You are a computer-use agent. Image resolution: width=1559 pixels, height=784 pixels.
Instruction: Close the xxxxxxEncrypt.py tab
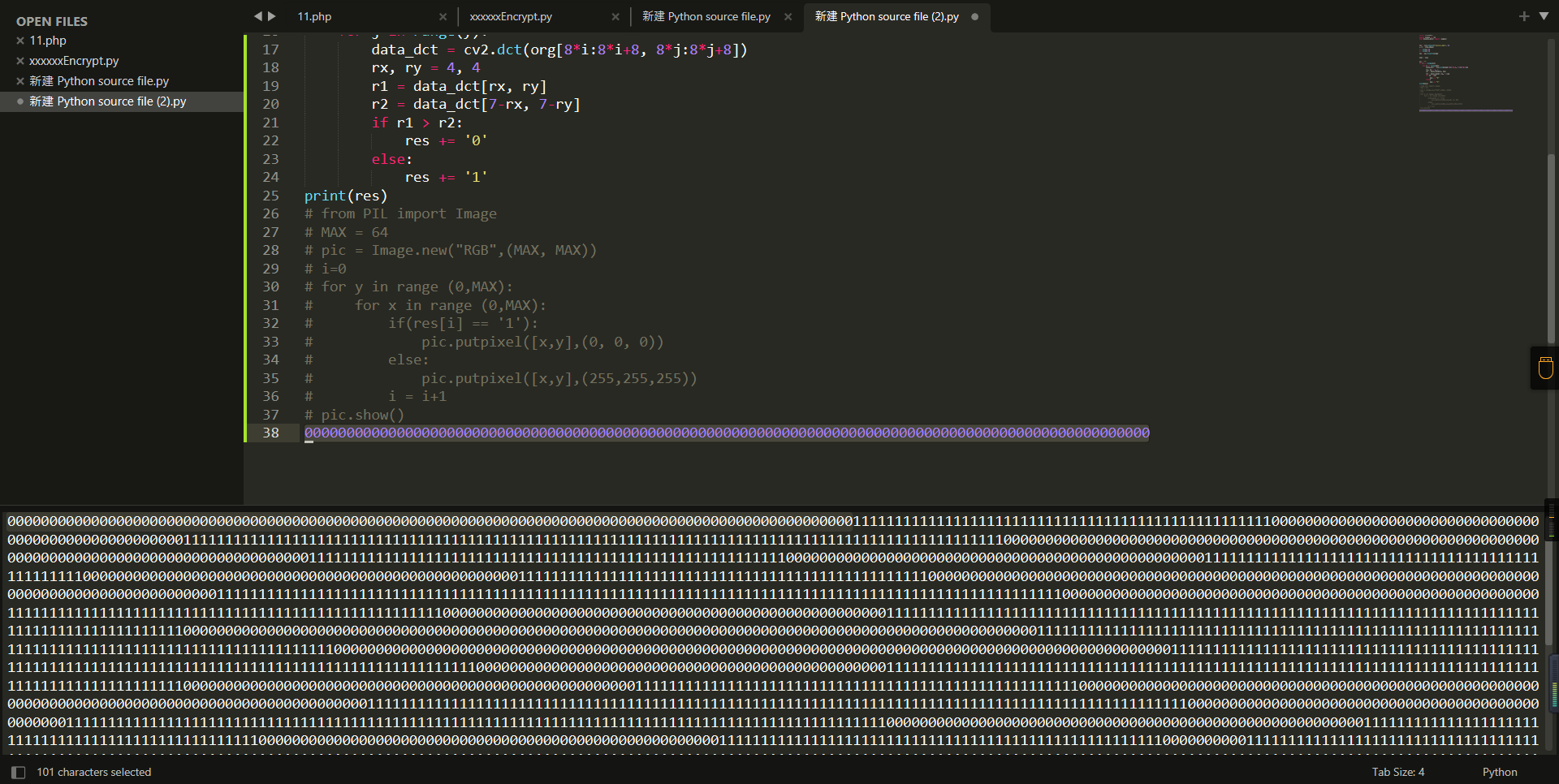coord(615,16)
